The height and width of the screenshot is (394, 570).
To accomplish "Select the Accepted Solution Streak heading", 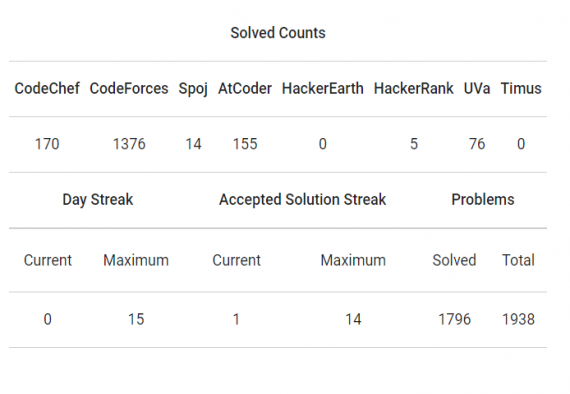I will (x=302, y=200).
